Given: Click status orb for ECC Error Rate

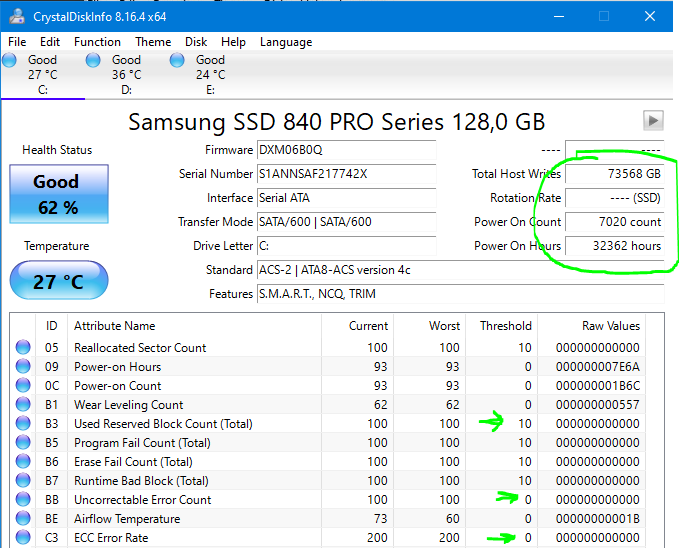Looking at the screenshot, I should click(23, 538).
